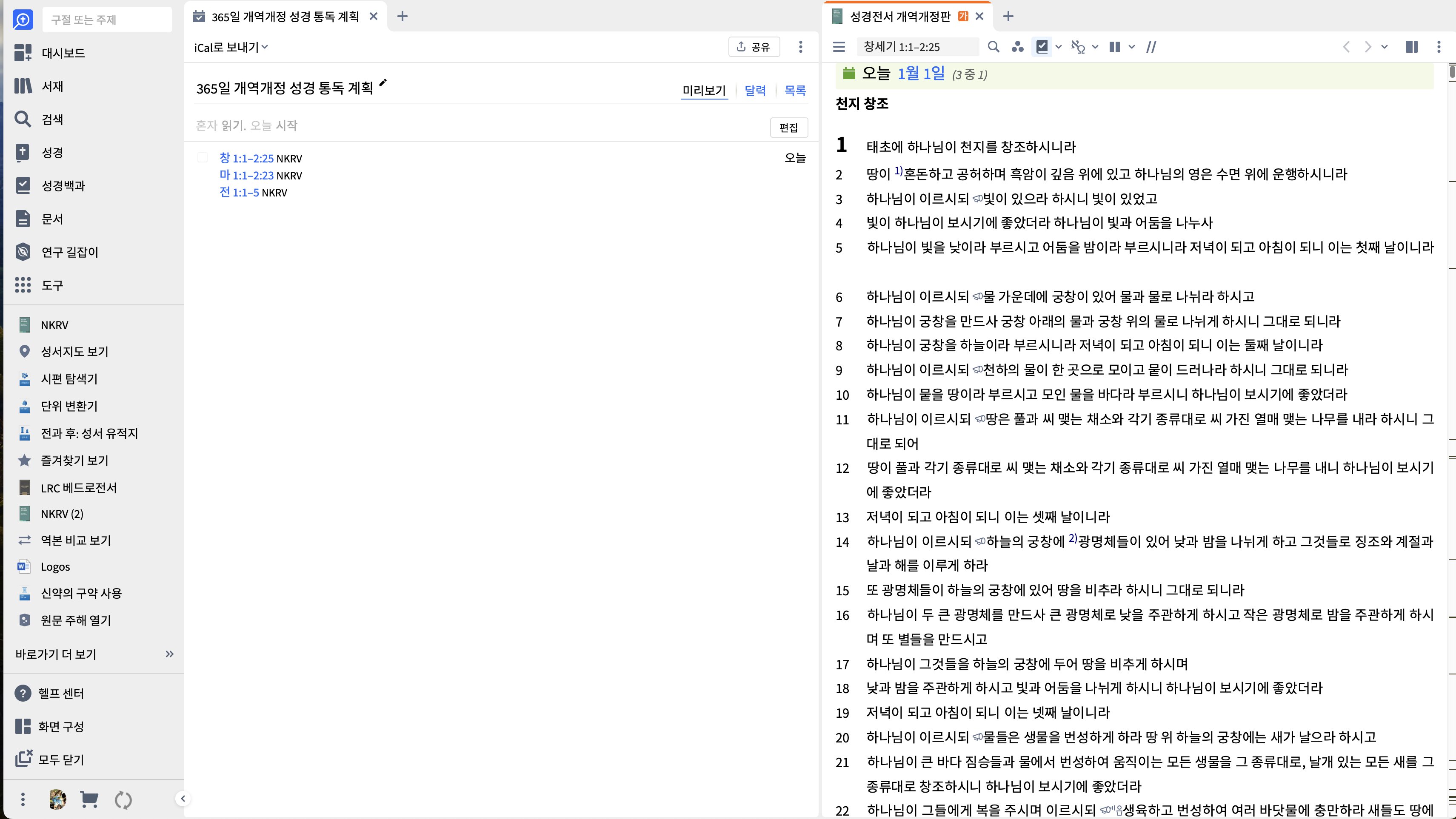Expand the navigation history dropdown arrow
The height and width of the screenshot is (819, 1456).
(1384, 47)
